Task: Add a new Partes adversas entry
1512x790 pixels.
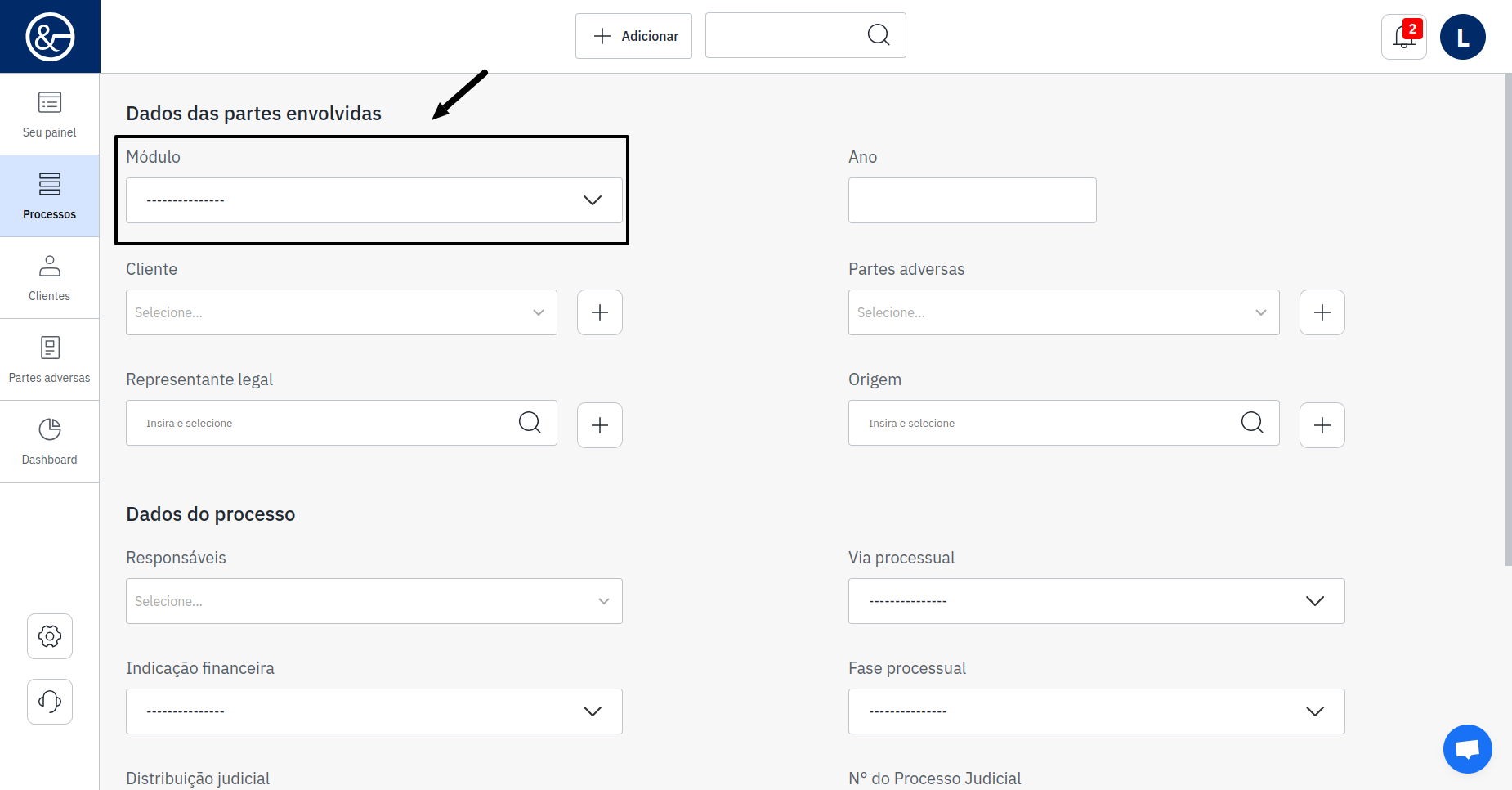Action: (1322, 312)
